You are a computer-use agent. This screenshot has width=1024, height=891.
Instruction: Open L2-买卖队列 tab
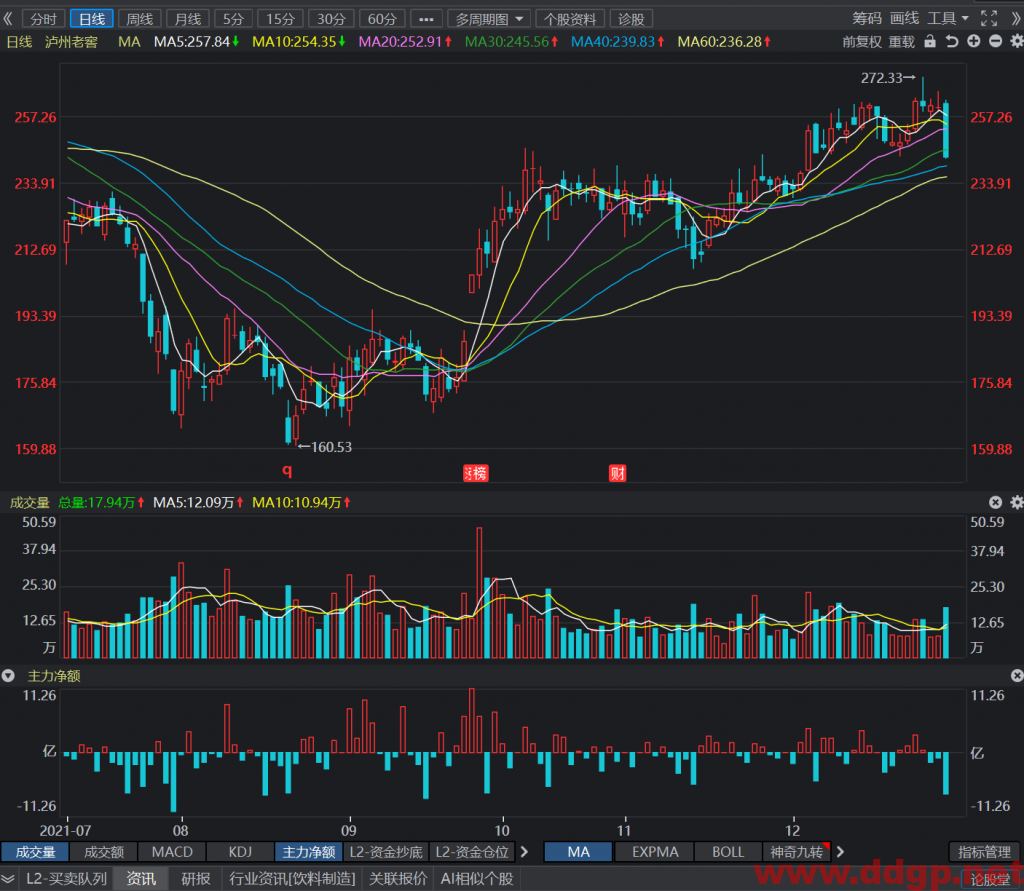click(66, 879)
